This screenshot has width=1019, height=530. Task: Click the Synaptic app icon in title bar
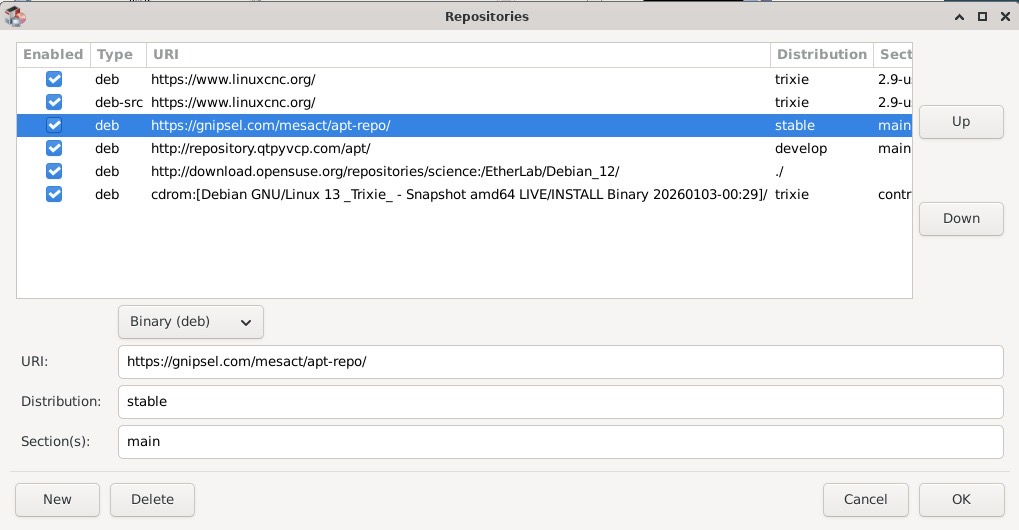(x=15, y=16)
